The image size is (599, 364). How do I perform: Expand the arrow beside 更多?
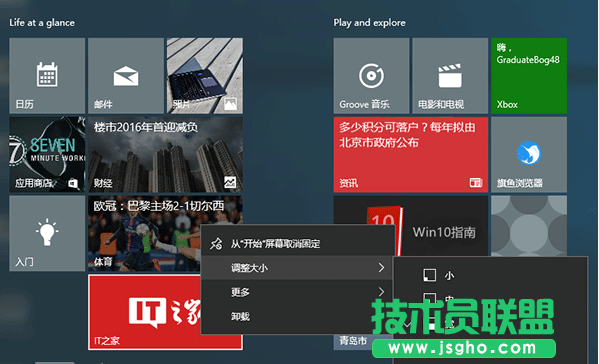click(381, 292)
